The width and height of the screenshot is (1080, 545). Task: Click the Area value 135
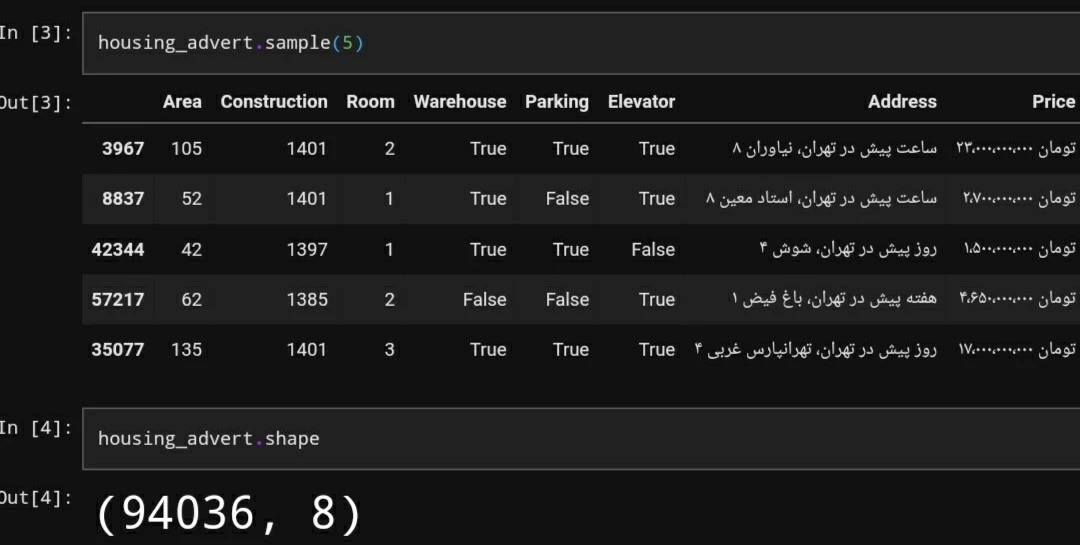tap(186, 350)
